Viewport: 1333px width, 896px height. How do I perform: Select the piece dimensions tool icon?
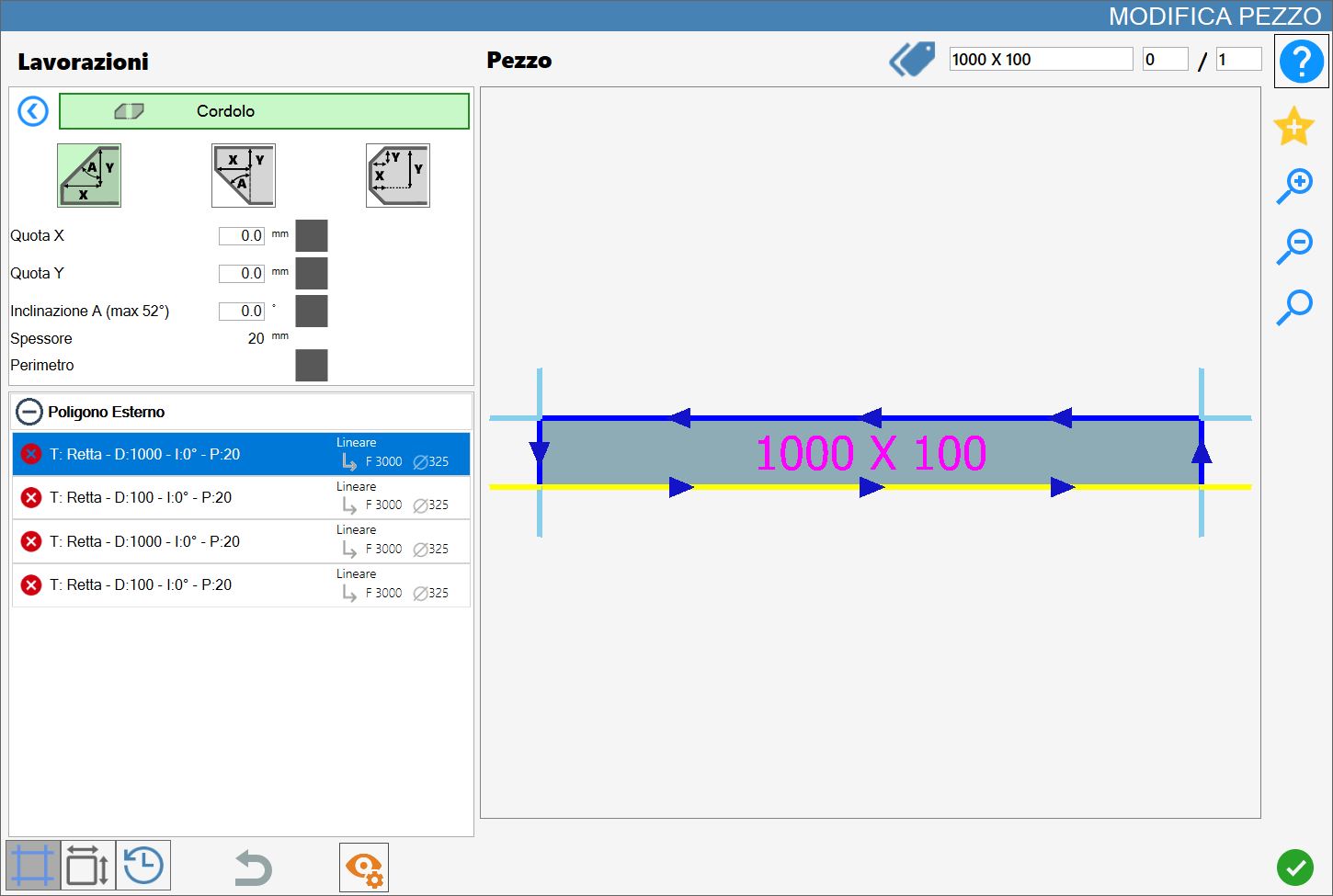[x=88, y=866]
